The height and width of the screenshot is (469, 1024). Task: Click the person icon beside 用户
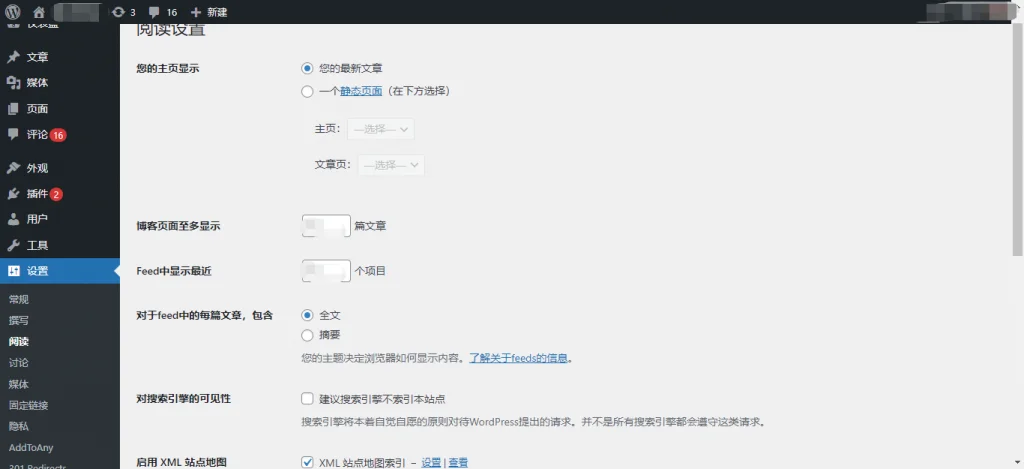(13, 219)
